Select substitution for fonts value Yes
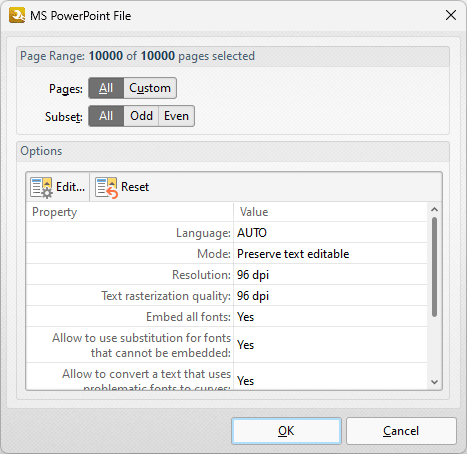 (x=245, y=345)
